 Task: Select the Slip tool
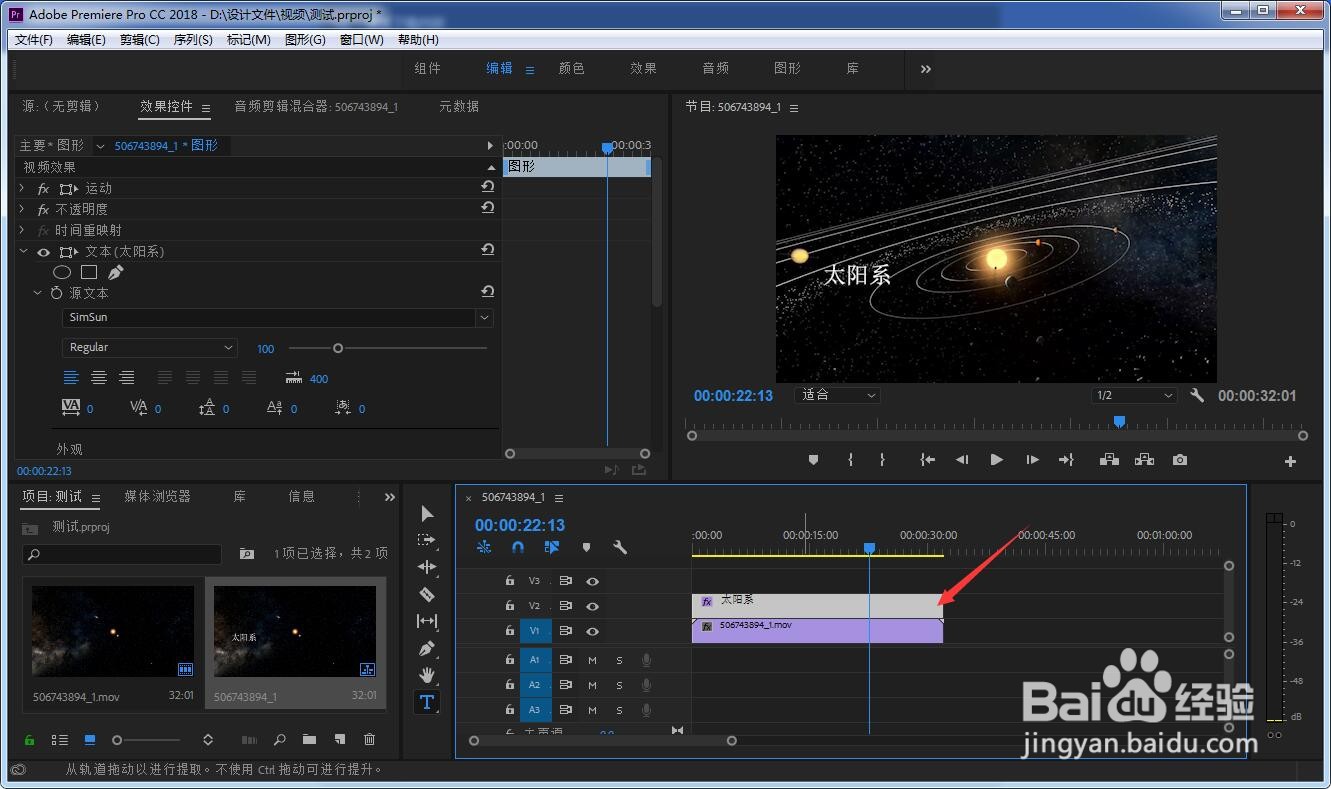[x=427, y=621]
